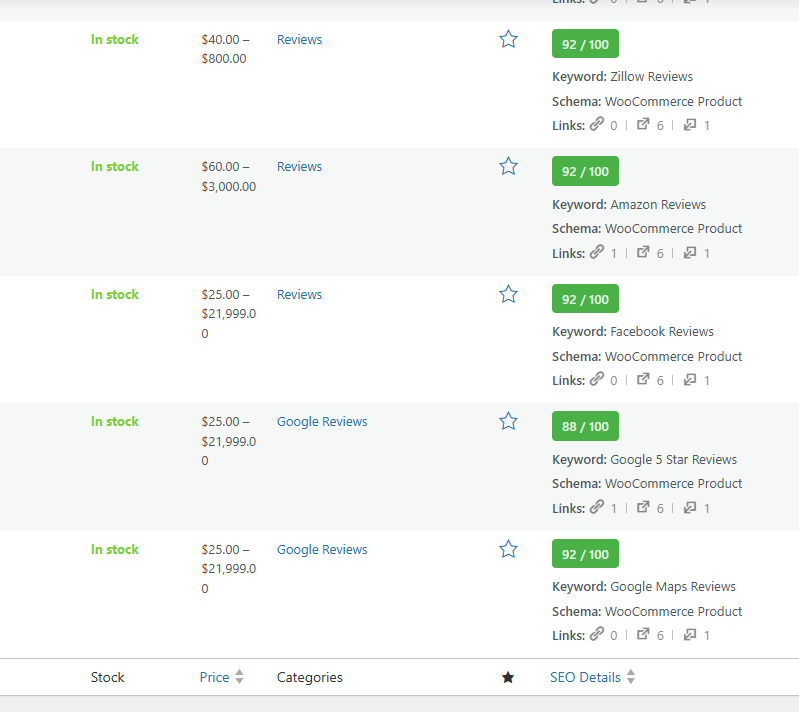Screen dimensions: 799x712
Task: Click internal links icon for Zillow Reviews
Action: 597,125
